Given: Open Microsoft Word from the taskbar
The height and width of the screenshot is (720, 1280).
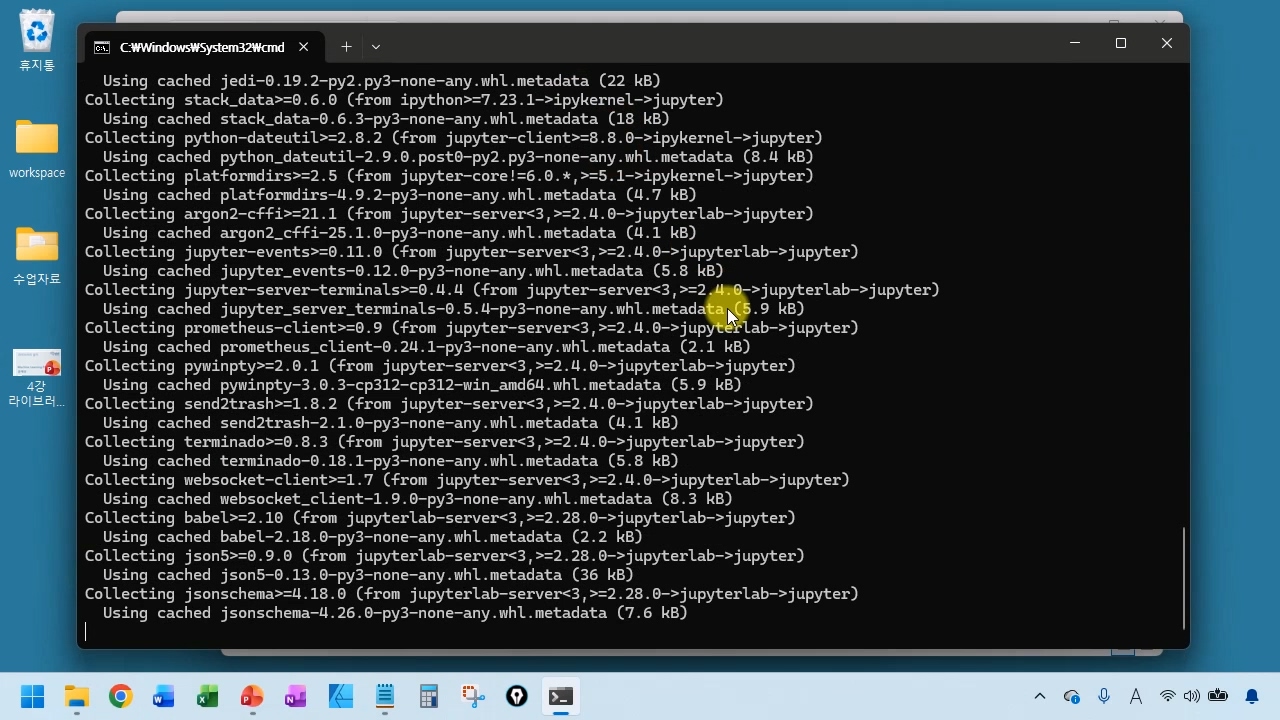Looking at the screenshot, I should point(164,696).
